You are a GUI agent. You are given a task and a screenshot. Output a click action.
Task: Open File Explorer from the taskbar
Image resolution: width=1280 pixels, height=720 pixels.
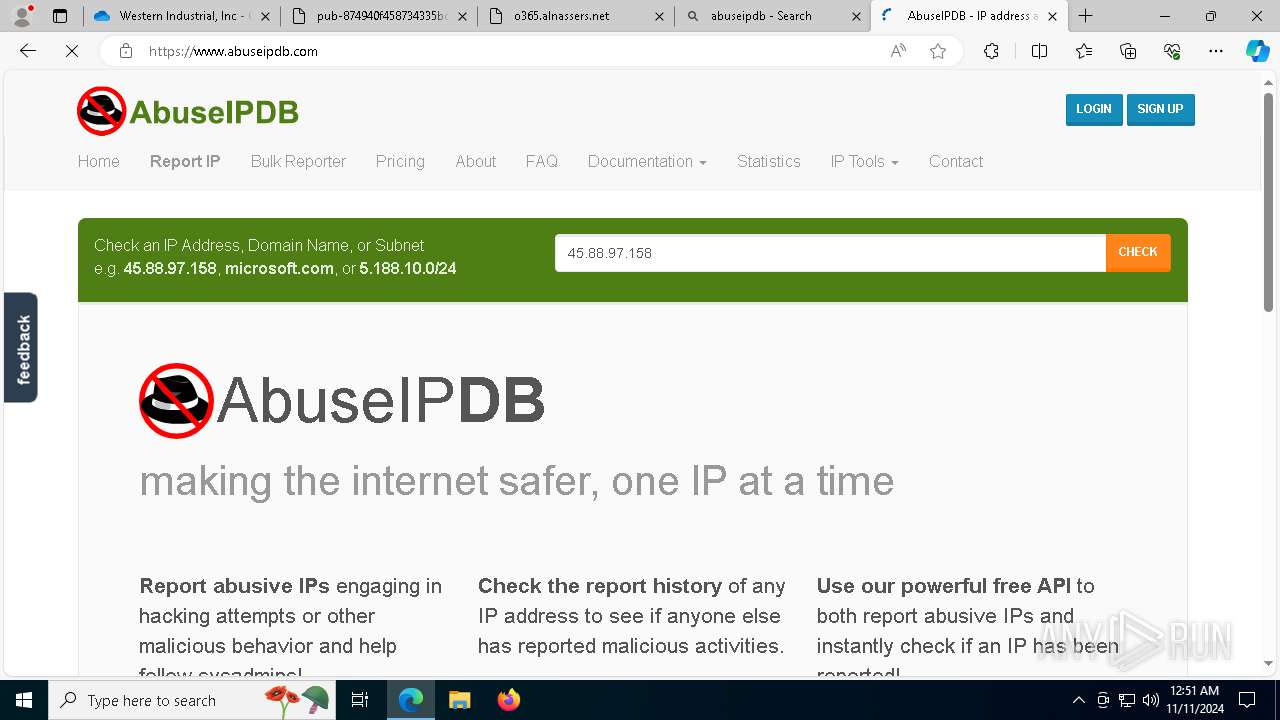click(x=459, y=700)
